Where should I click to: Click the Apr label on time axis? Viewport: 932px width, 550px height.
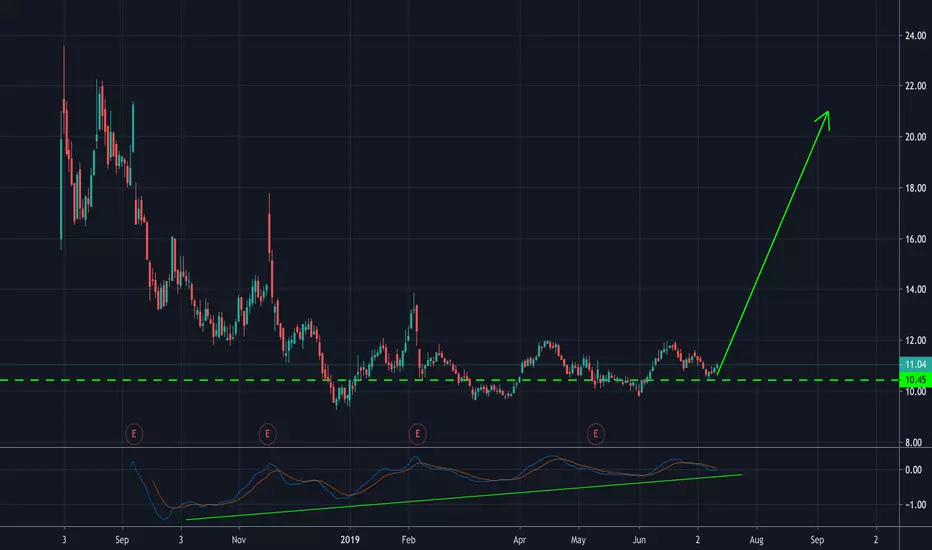pos(519,540)
